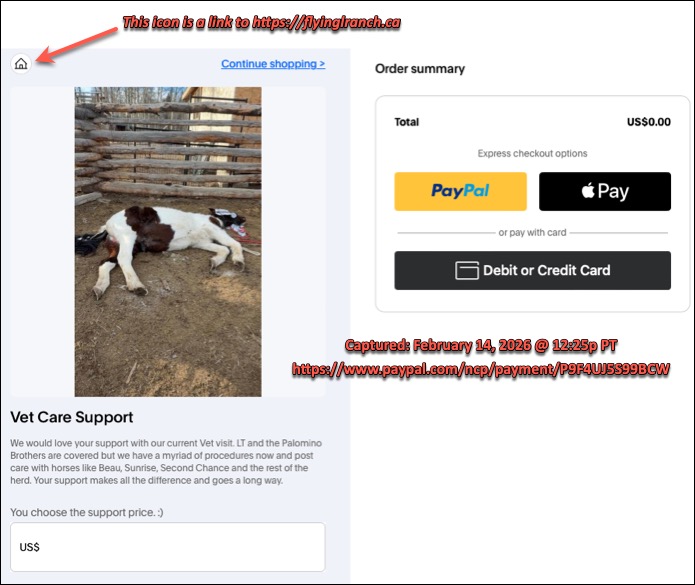The width and height of the screenshot is (695, 585).
Task: Click the red annotation about flyinglranch.ca link
Action: [262, 22]
